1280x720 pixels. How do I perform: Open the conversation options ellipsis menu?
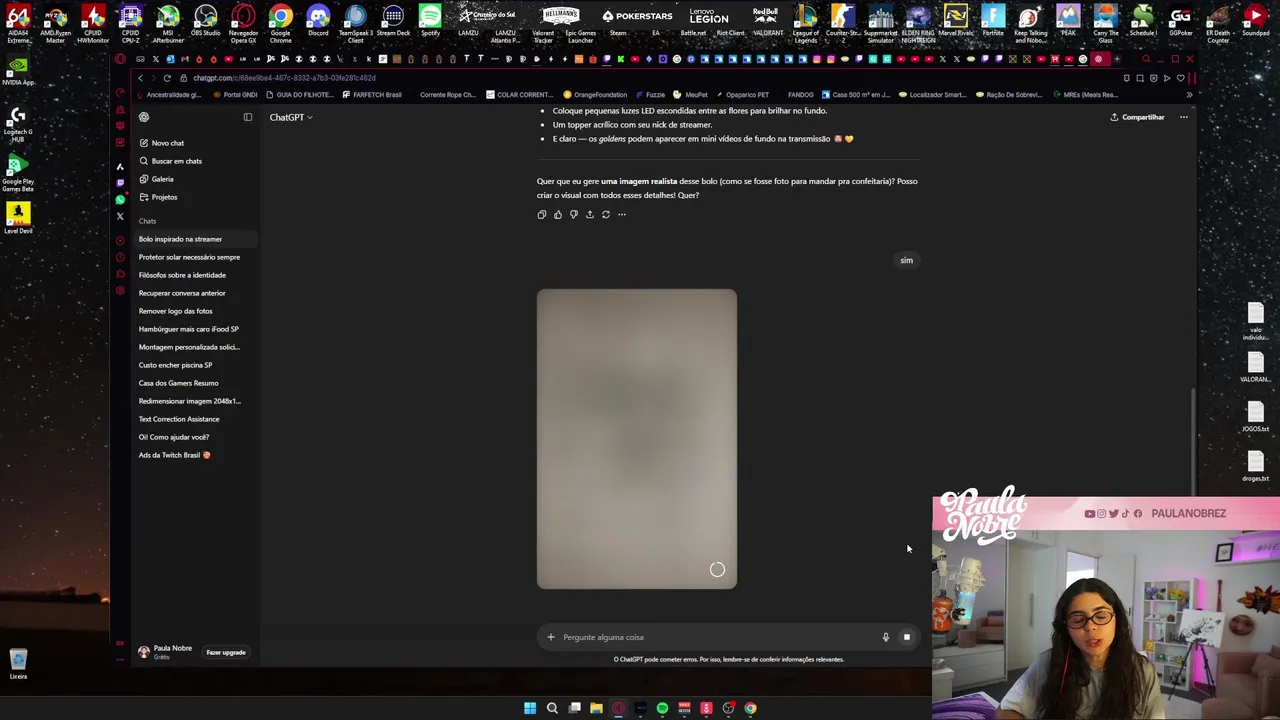tap(1184, 117)
